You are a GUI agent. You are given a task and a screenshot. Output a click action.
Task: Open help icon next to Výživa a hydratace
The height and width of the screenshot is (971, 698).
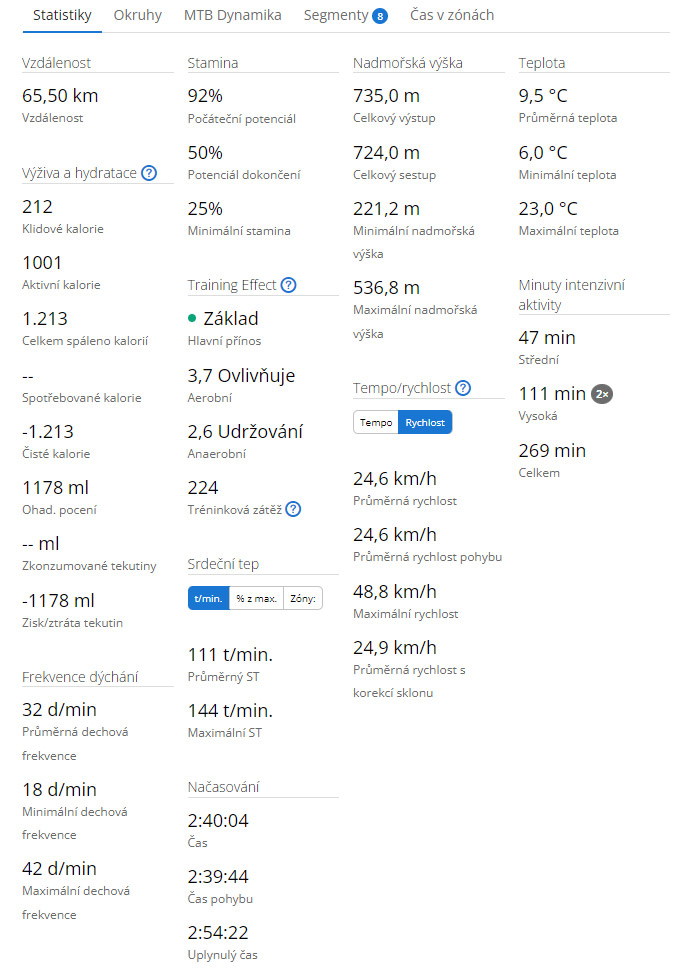[x=149, y=173]
